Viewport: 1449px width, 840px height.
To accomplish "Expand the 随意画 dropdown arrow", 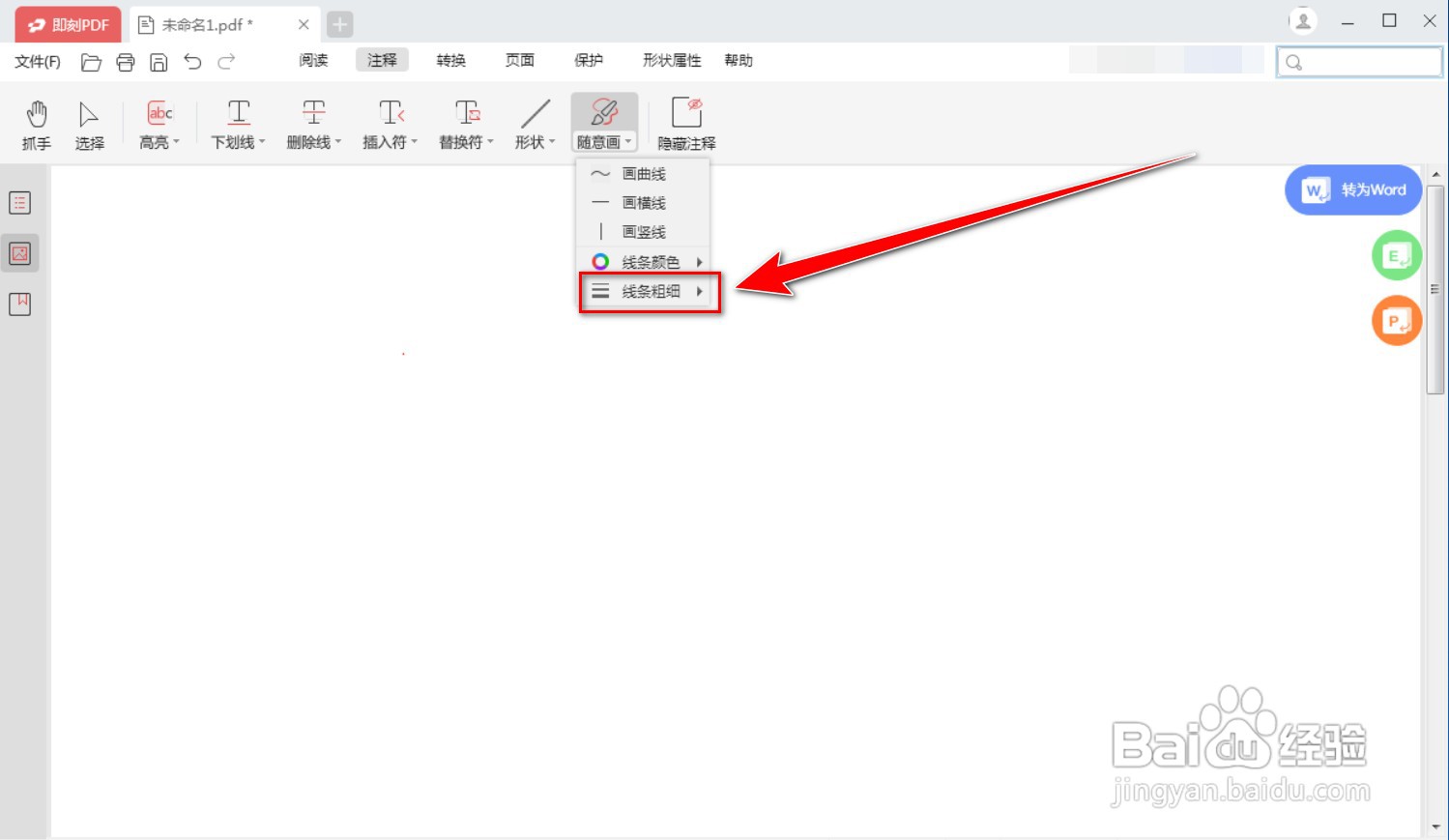I will point(628,142).
